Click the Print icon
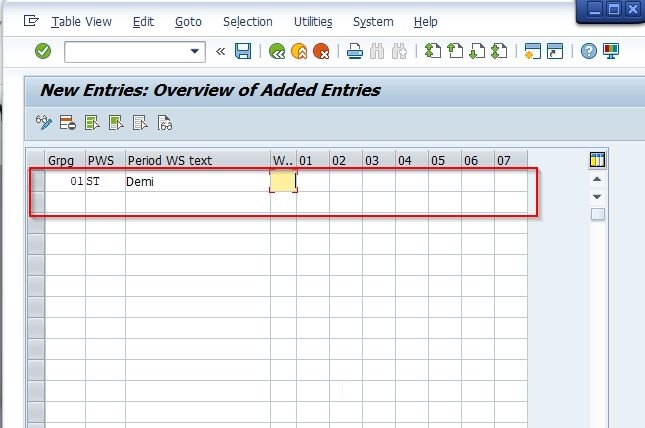The height and width of the screenshot is (428, 645). coord(355,51)
